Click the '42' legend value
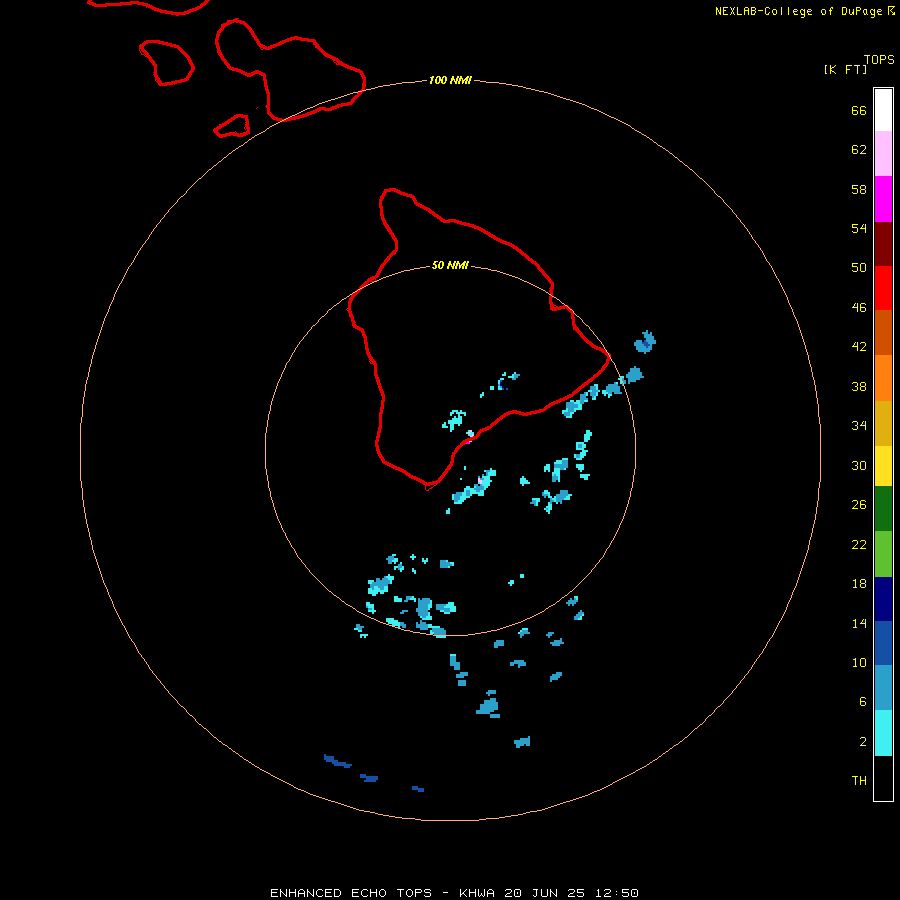 coord(859,346)
